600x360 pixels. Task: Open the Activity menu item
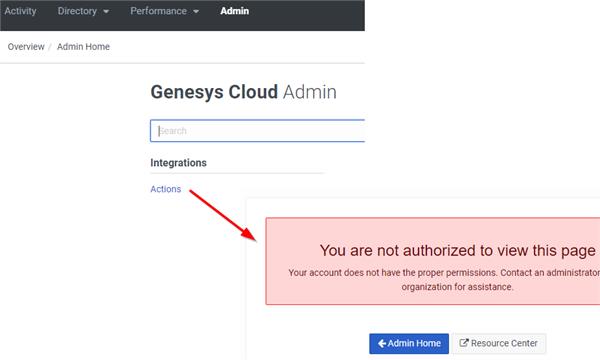pos(20,11)
